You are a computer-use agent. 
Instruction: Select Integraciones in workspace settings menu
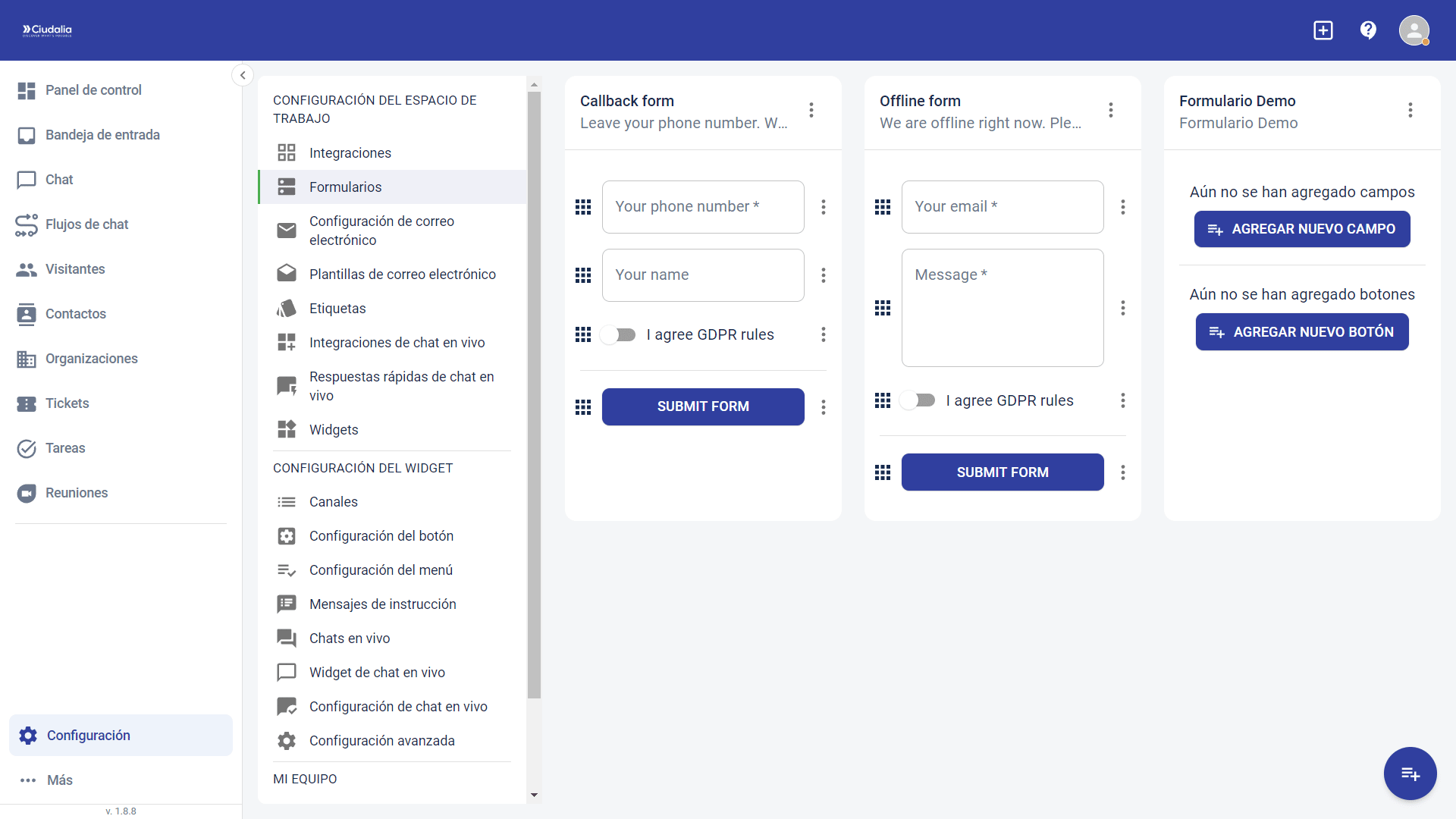pos(350,153)
